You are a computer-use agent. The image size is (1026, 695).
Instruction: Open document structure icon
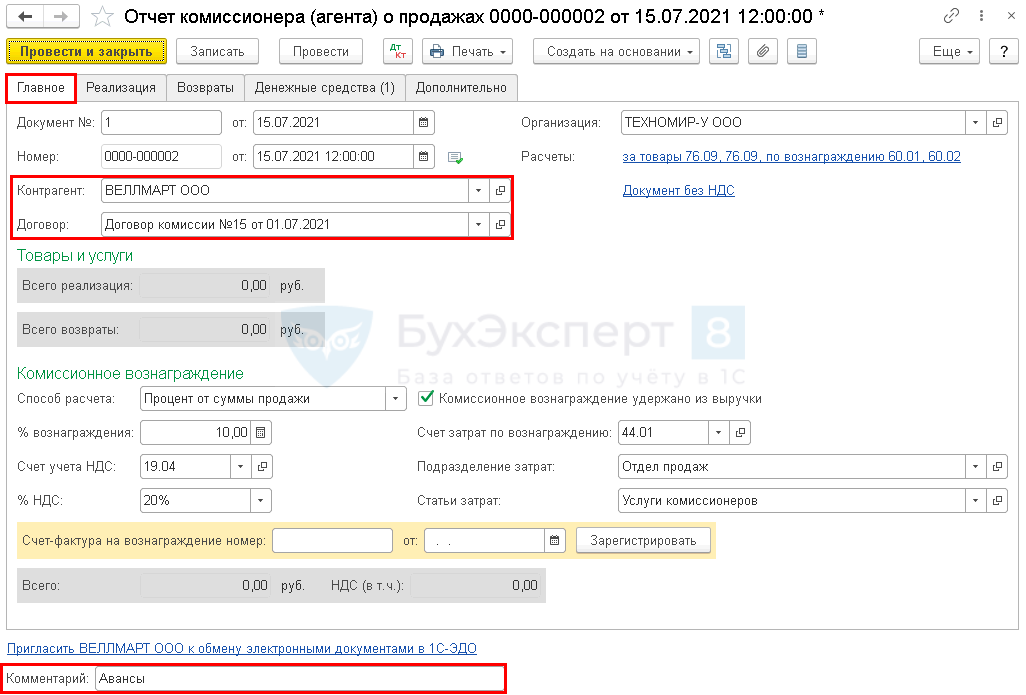pyautogui.click(x=722, y=52)
